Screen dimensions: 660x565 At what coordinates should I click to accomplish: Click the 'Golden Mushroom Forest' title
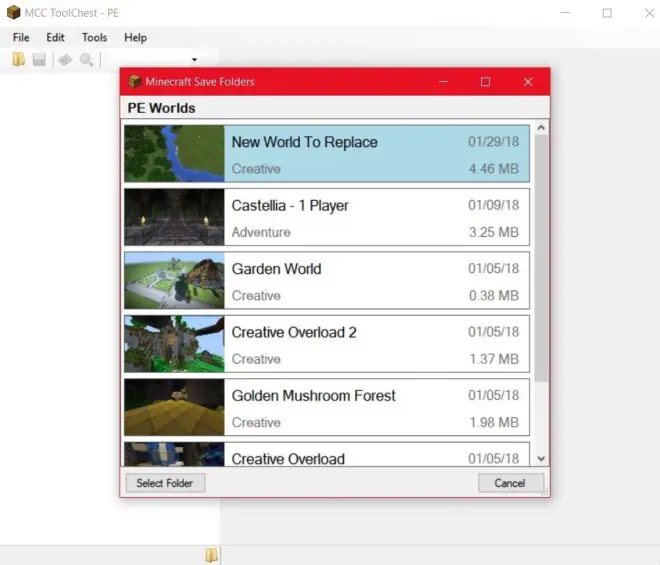[x=314, y=396]
